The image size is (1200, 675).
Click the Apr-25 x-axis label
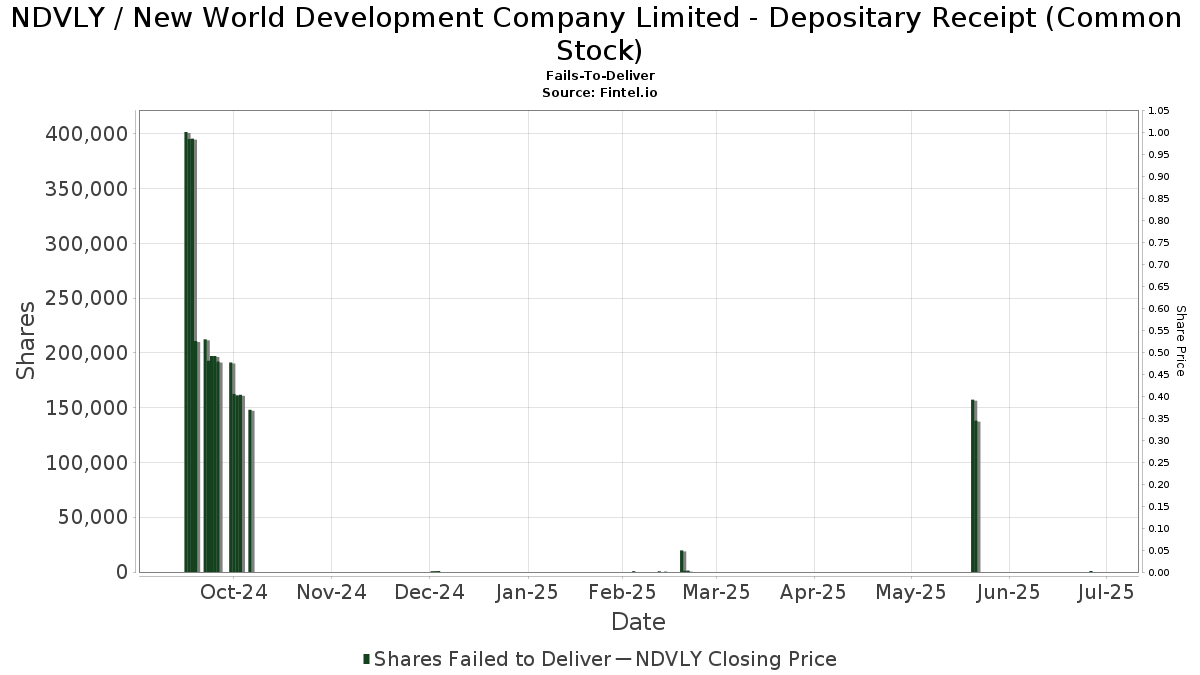813,592
